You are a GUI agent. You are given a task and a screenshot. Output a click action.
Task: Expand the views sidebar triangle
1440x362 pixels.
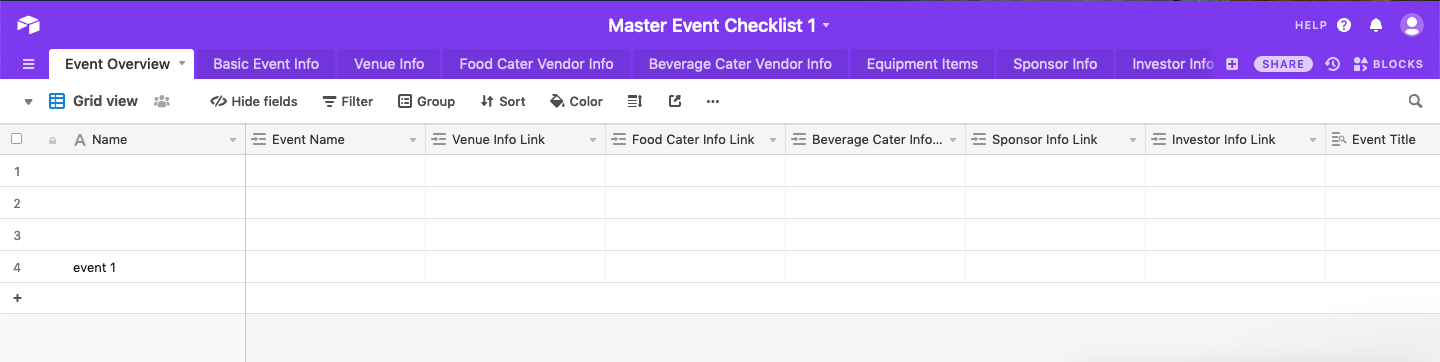pyautogui.click(x=28, y=101)
